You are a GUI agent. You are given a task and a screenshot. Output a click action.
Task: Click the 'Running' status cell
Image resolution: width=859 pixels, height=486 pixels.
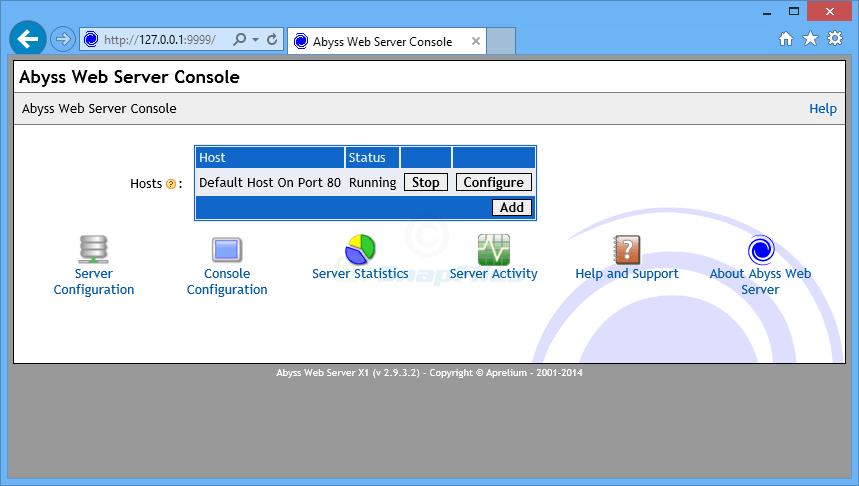click(373, 182)
